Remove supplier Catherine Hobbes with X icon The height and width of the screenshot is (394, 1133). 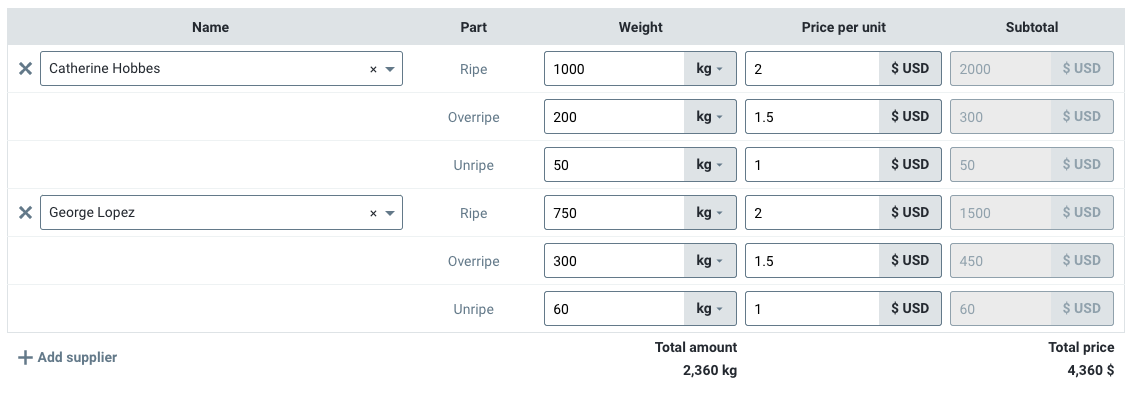click(25, 69)
